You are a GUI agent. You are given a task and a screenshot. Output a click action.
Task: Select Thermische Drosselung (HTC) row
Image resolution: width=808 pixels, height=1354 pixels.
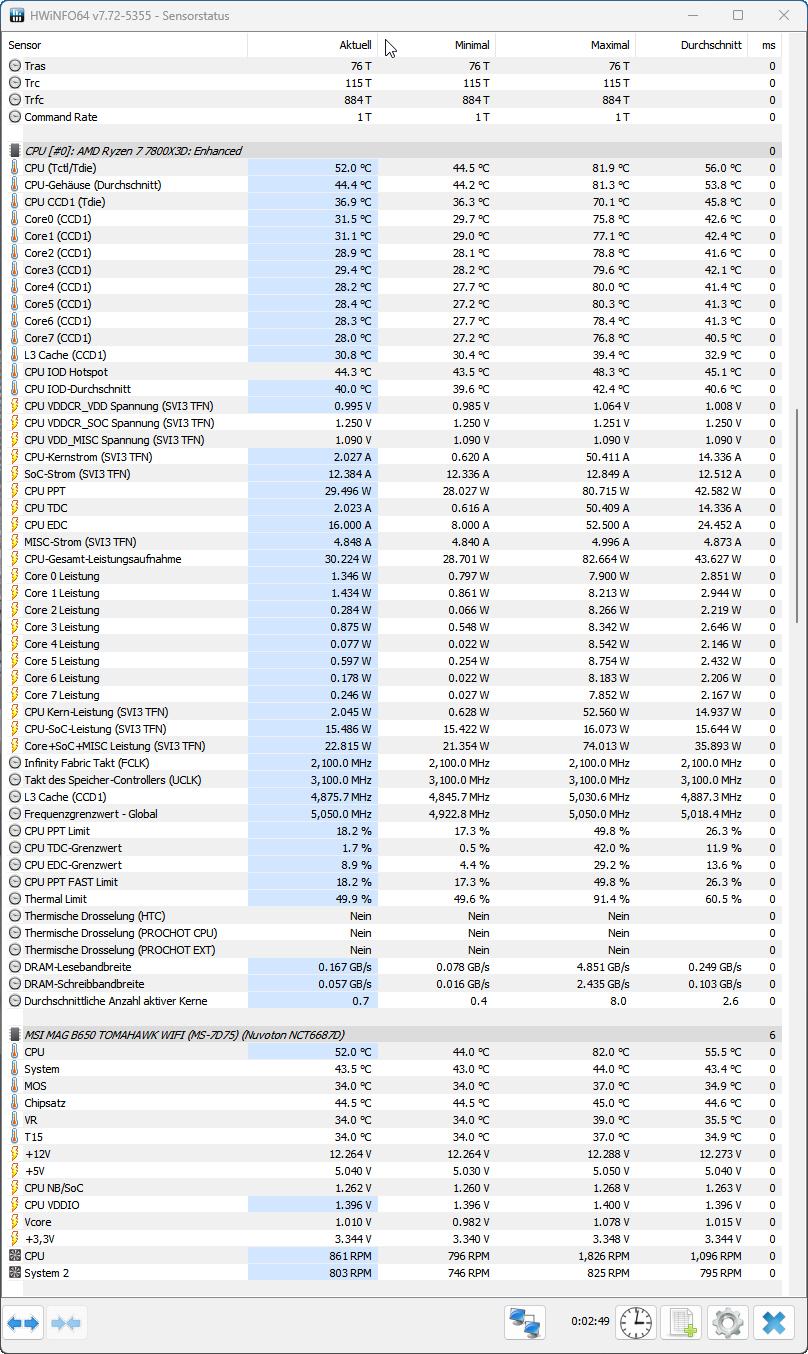(392, 916)
